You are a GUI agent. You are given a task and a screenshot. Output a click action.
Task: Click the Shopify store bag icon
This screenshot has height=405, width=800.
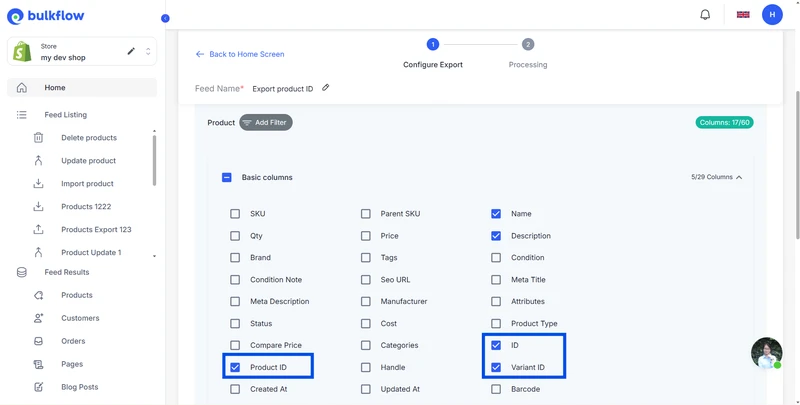click(x=22, y=52)
